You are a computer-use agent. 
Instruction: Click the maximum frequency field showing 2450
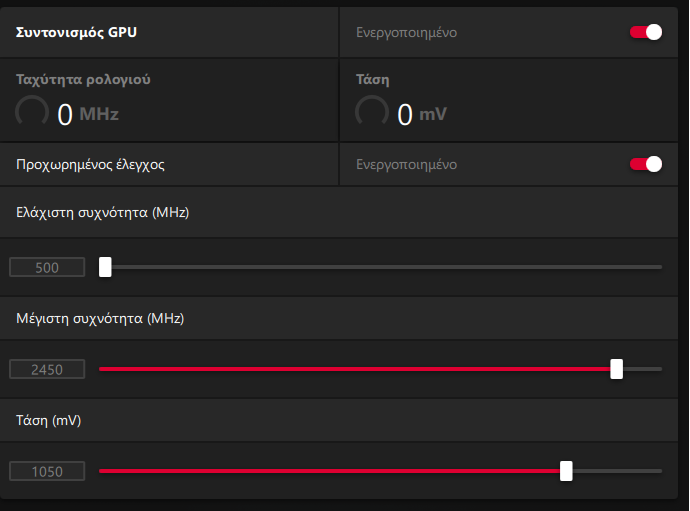[47, 369]
